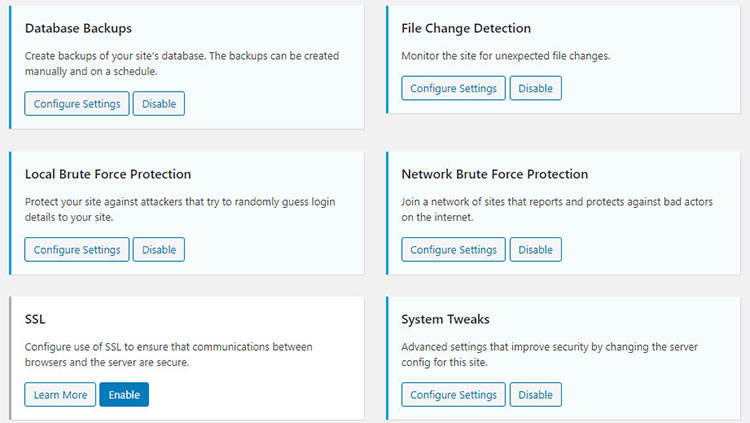
Task: Click the SSL card heading
Action: (35, 319)
